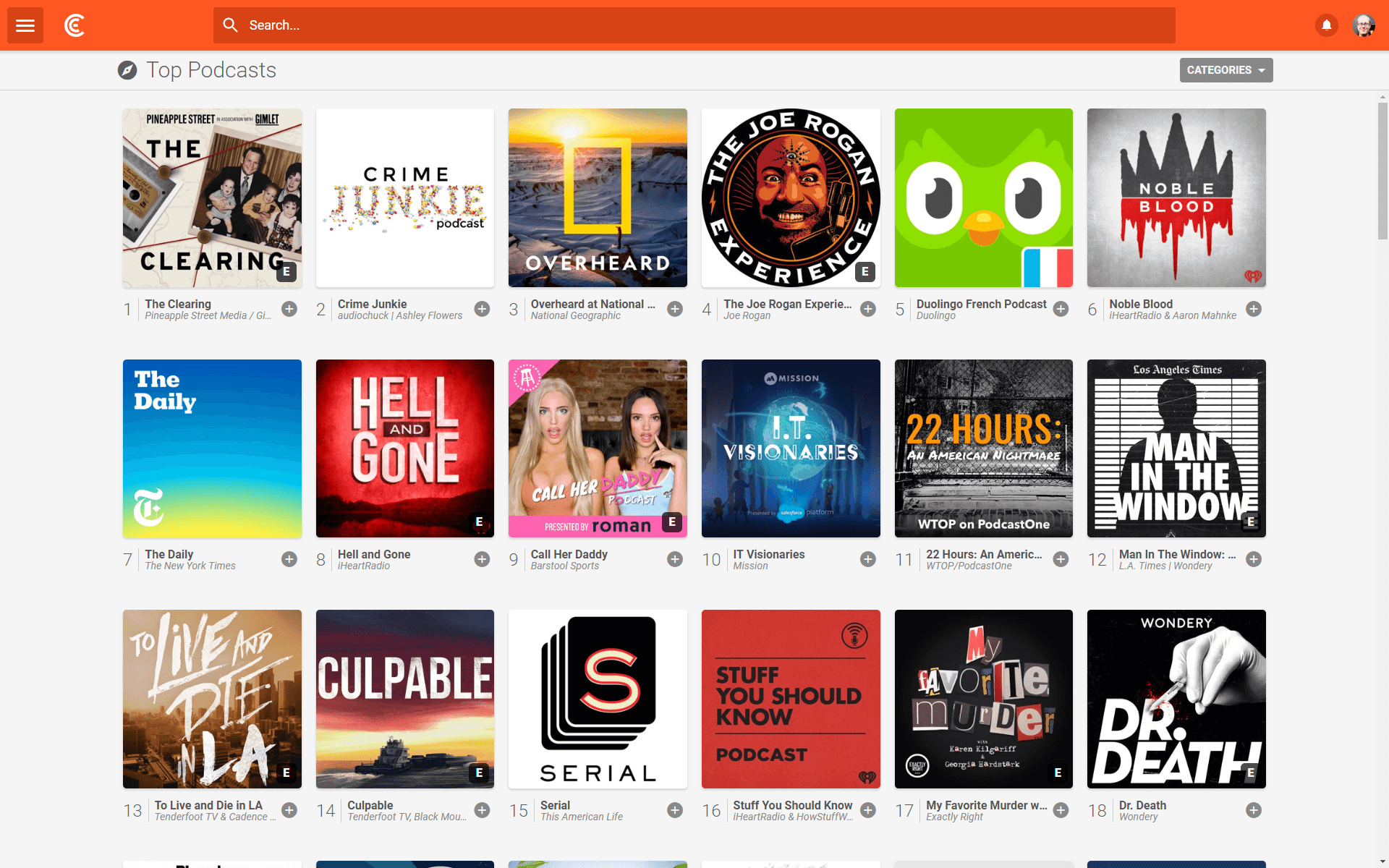Open Man In The Window cover art
The height and width of the screenshot is (868, 1389).
pyautogui.click(x=1176, y=448)
